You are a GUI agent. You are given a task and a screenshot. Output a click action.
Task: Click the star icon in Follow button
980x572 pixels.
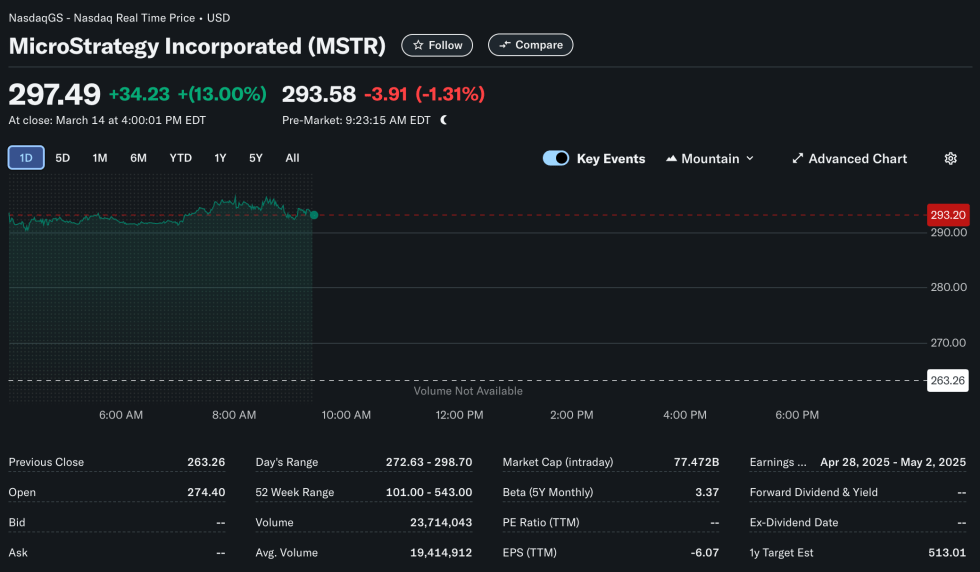tap(418, 45)
